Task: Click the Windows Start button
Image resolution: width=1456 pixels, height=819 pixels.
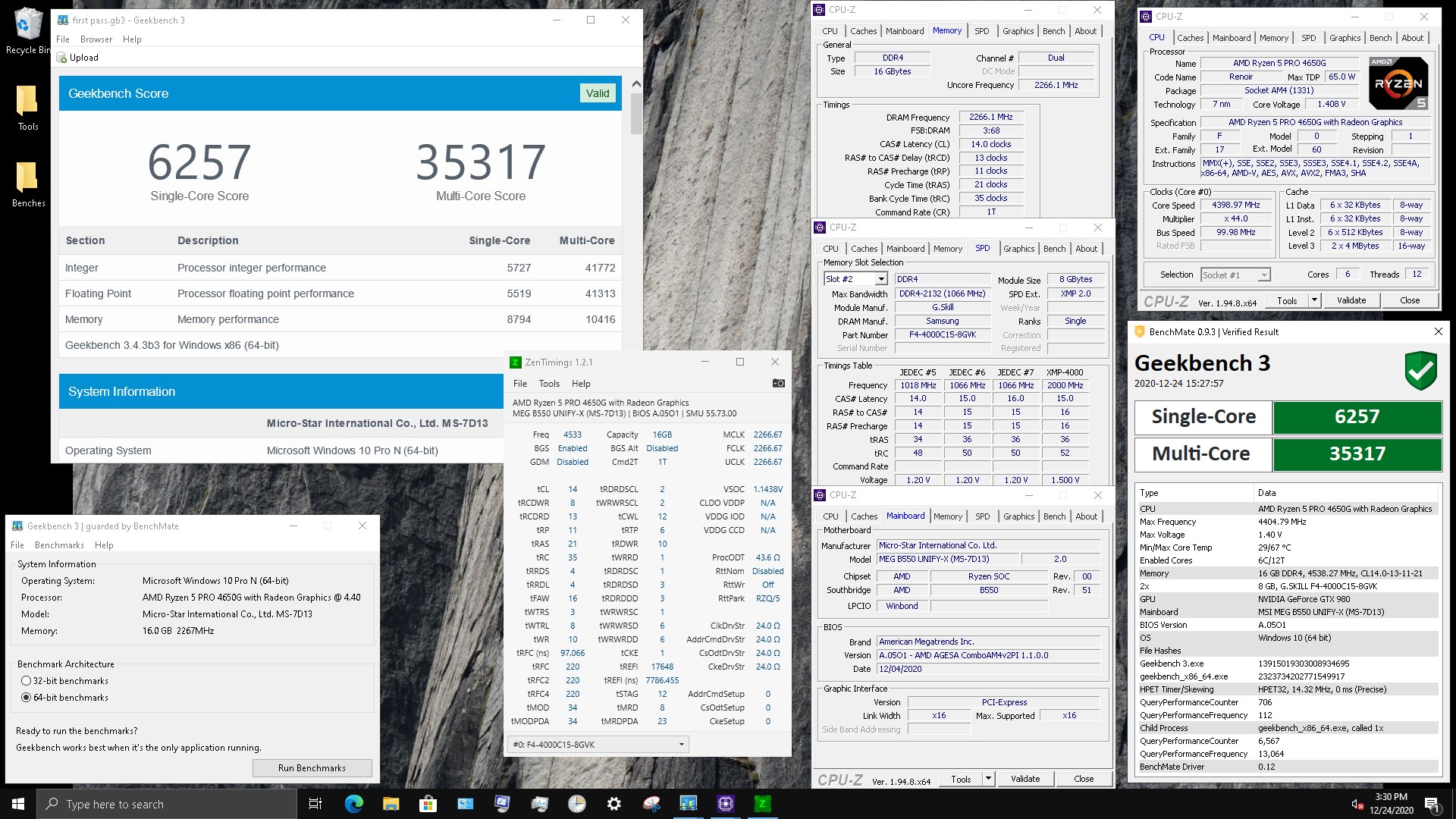Action: point(18,804)
